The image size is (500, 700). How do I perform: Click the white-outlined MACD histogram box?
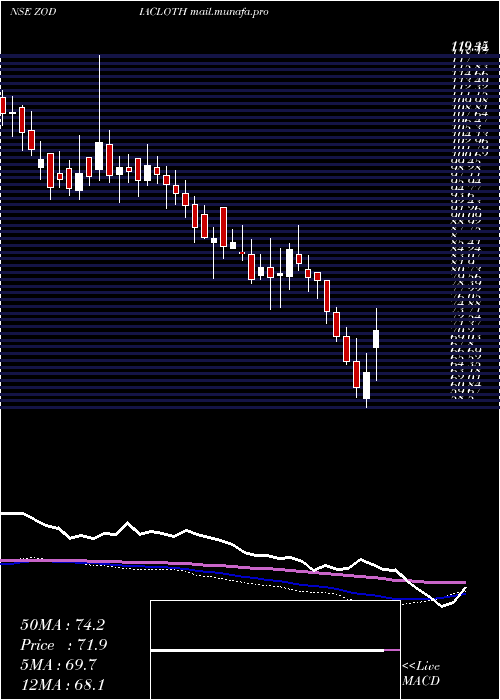(x=275, y=650)
